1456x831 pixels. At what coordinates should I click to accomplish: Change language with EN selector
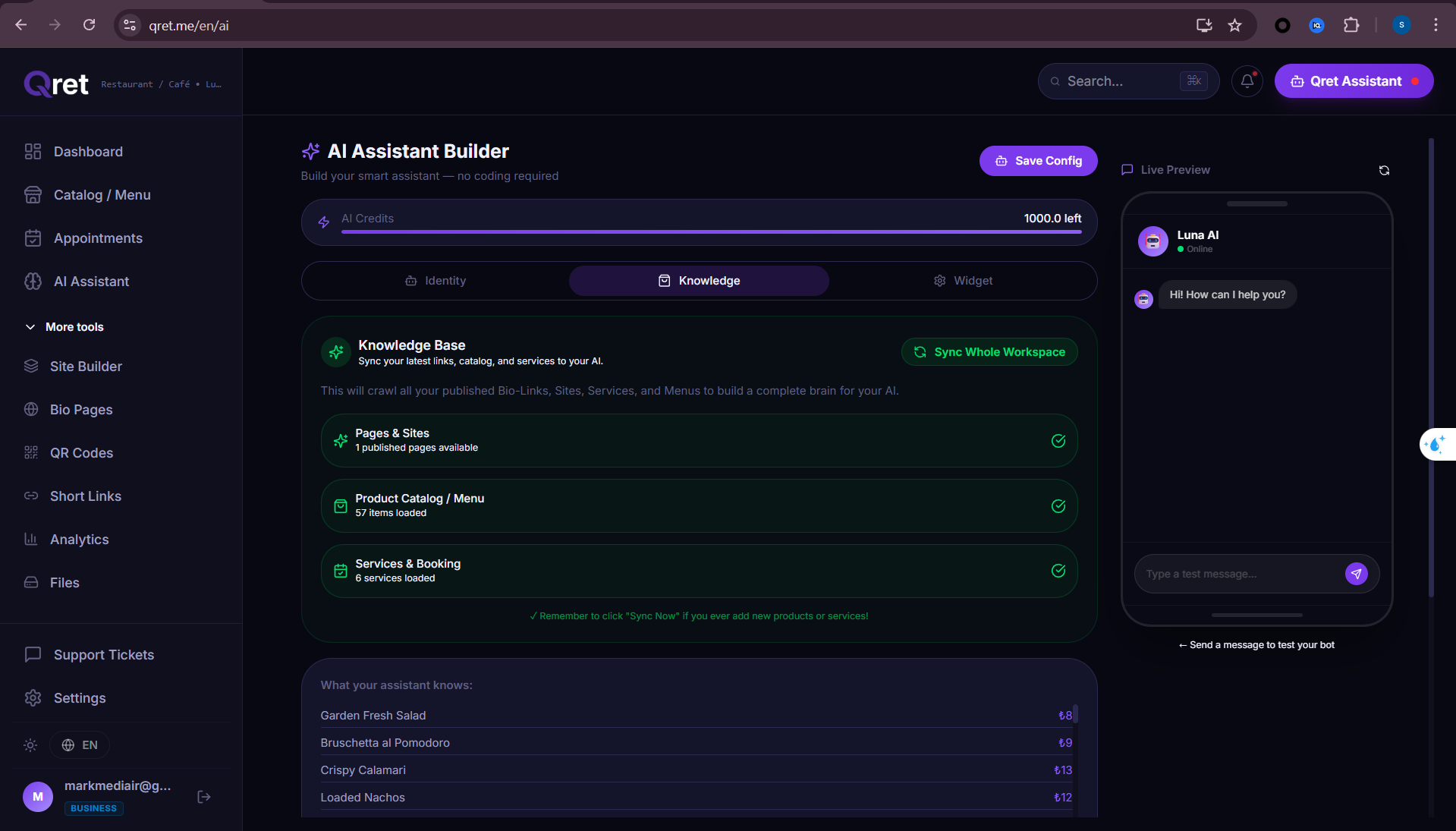point(80,745)
